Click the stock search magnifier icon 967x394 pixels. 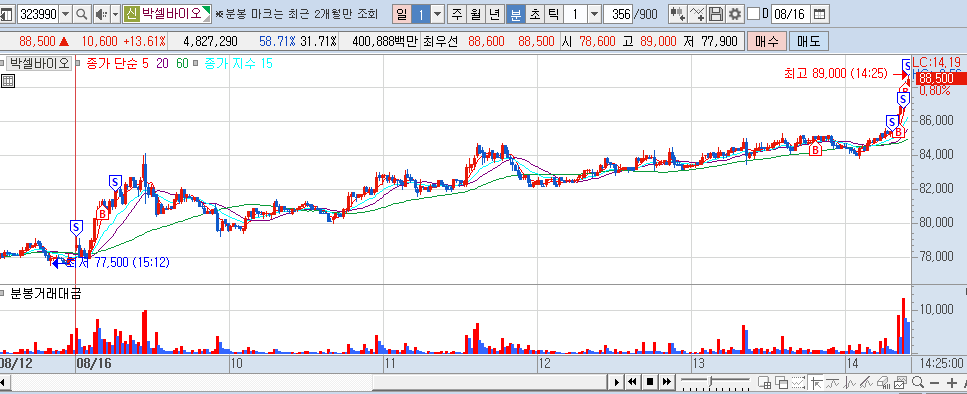[x=81, y=14]
